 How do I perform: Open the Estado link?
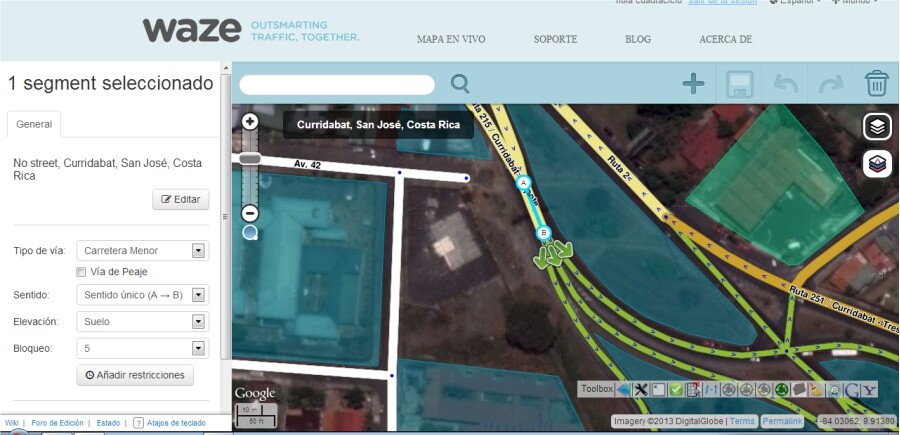coord(108,423)
